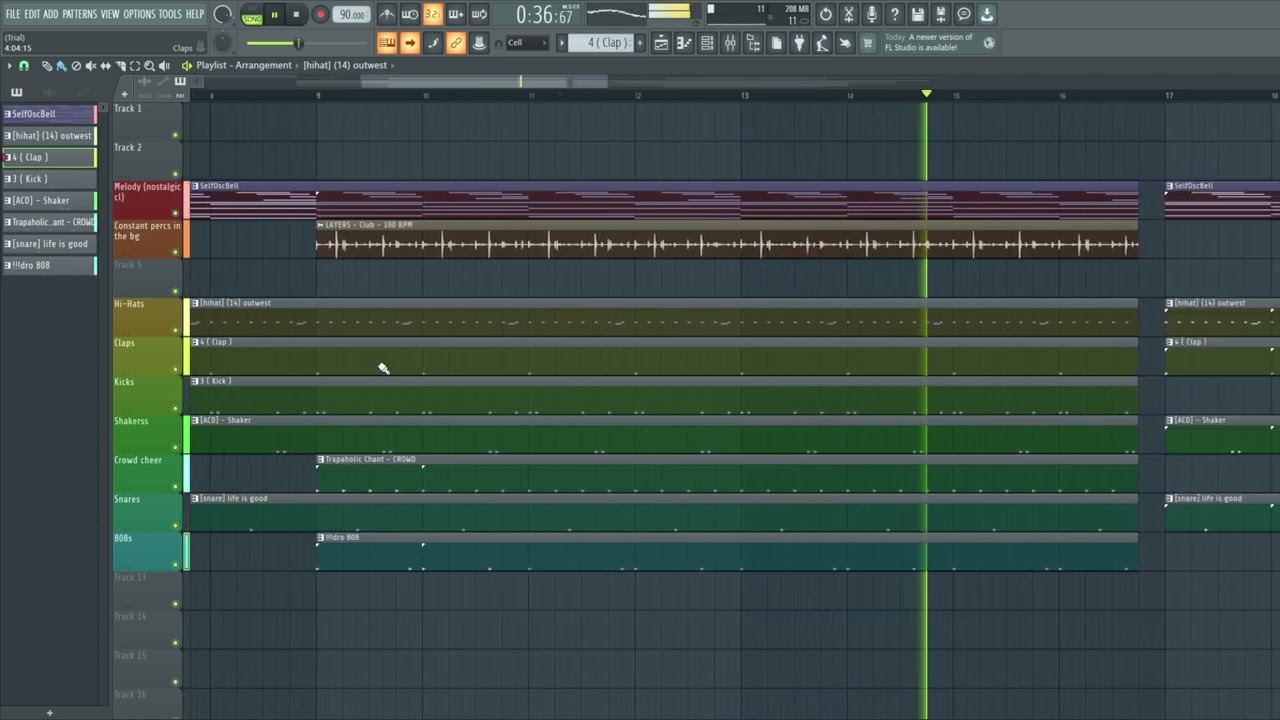
Task: Toggle the orange arrow auto-scroll button
Action: pos(410,43)
